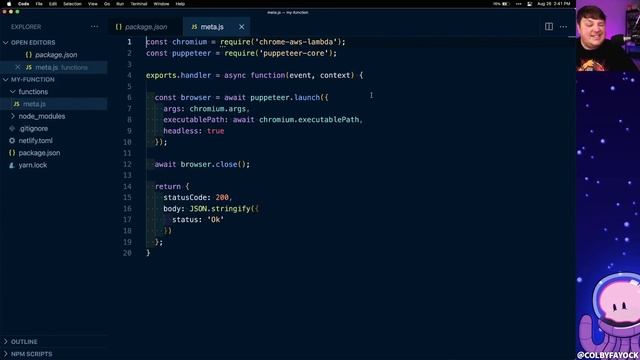The height and width of the screenshot is (360, 640).
Task: Click chromium.args on line 7
Action: click(x=218, y=109)
